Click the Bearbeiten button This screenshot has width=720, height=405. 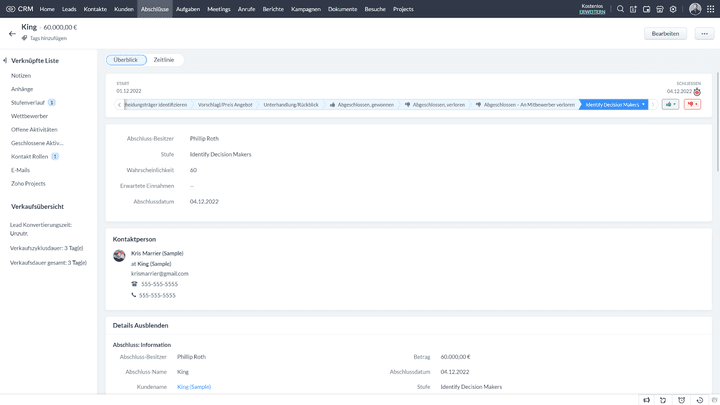pos(665,33)
